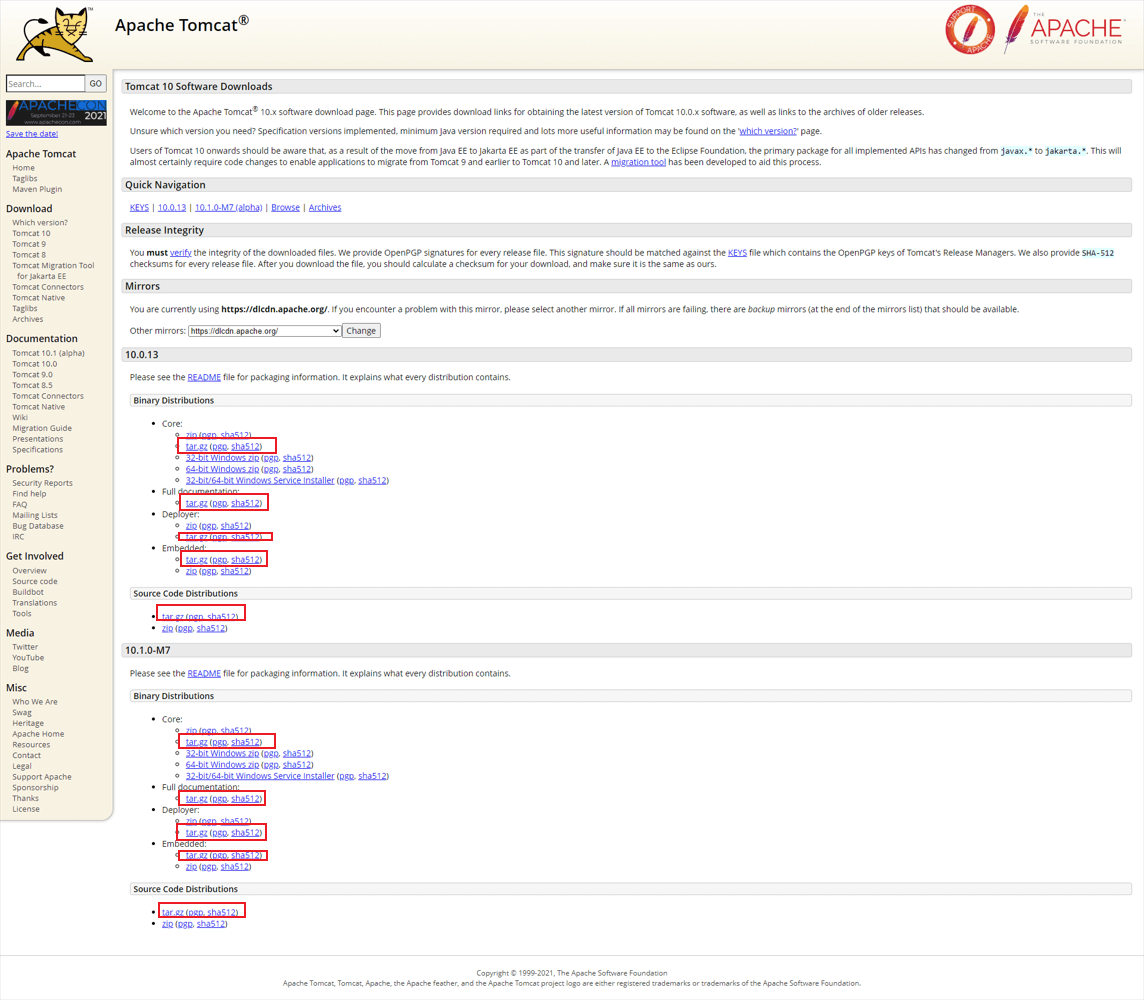Open Migration Guide sidebar link
The width and height of the screenshot is (1144, 1000).
point(42,428)
